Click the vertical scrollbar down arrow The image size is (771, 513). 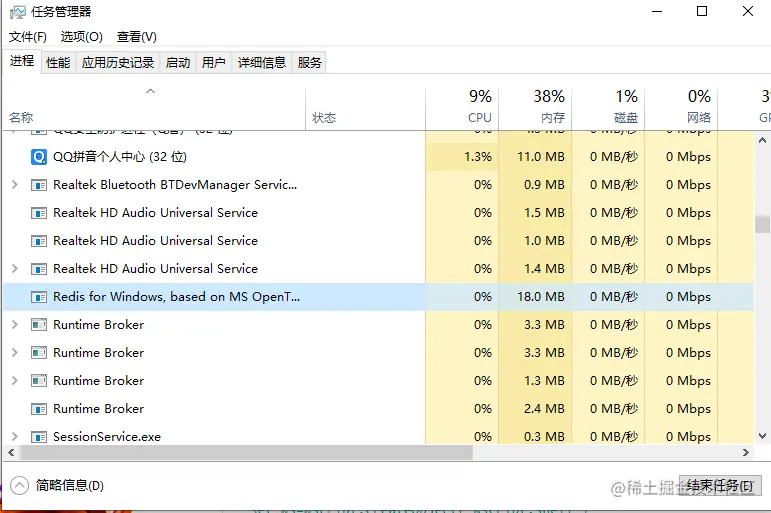(762, 436)
